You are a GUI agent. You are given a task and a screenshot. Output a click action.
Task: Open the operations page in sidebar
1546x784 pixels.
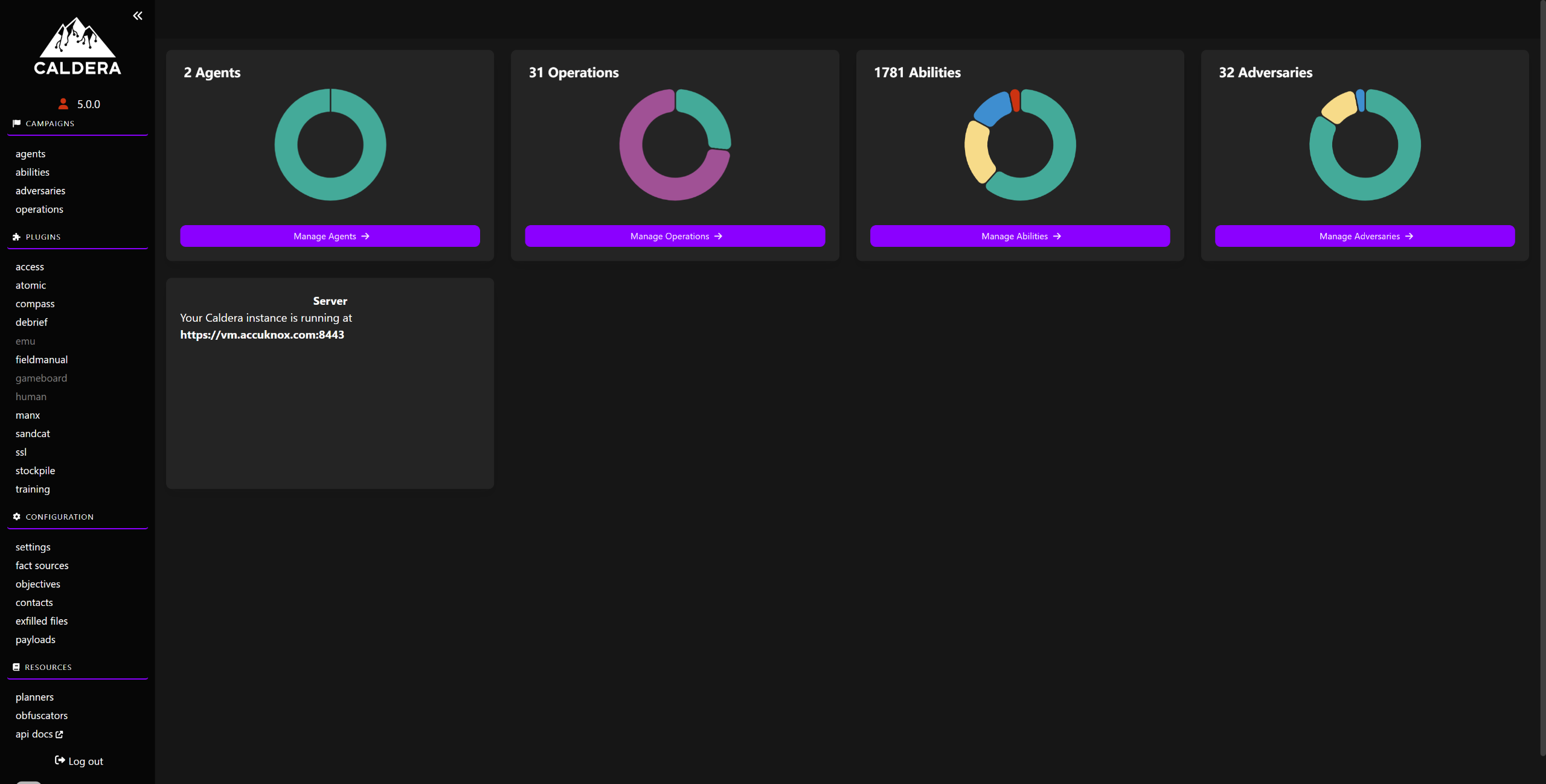[x=39, y=209]
